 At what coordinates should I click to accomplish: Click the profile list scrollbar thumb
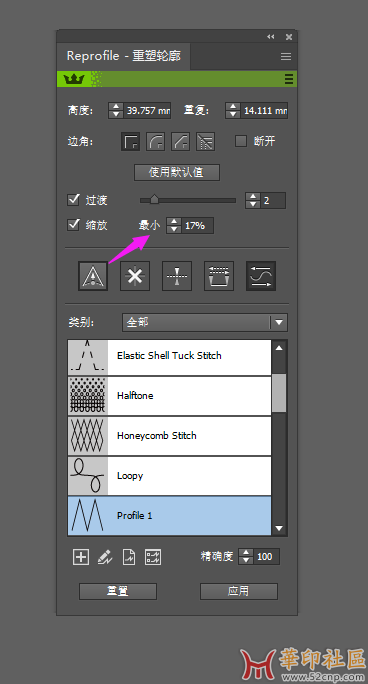point(279,393)
